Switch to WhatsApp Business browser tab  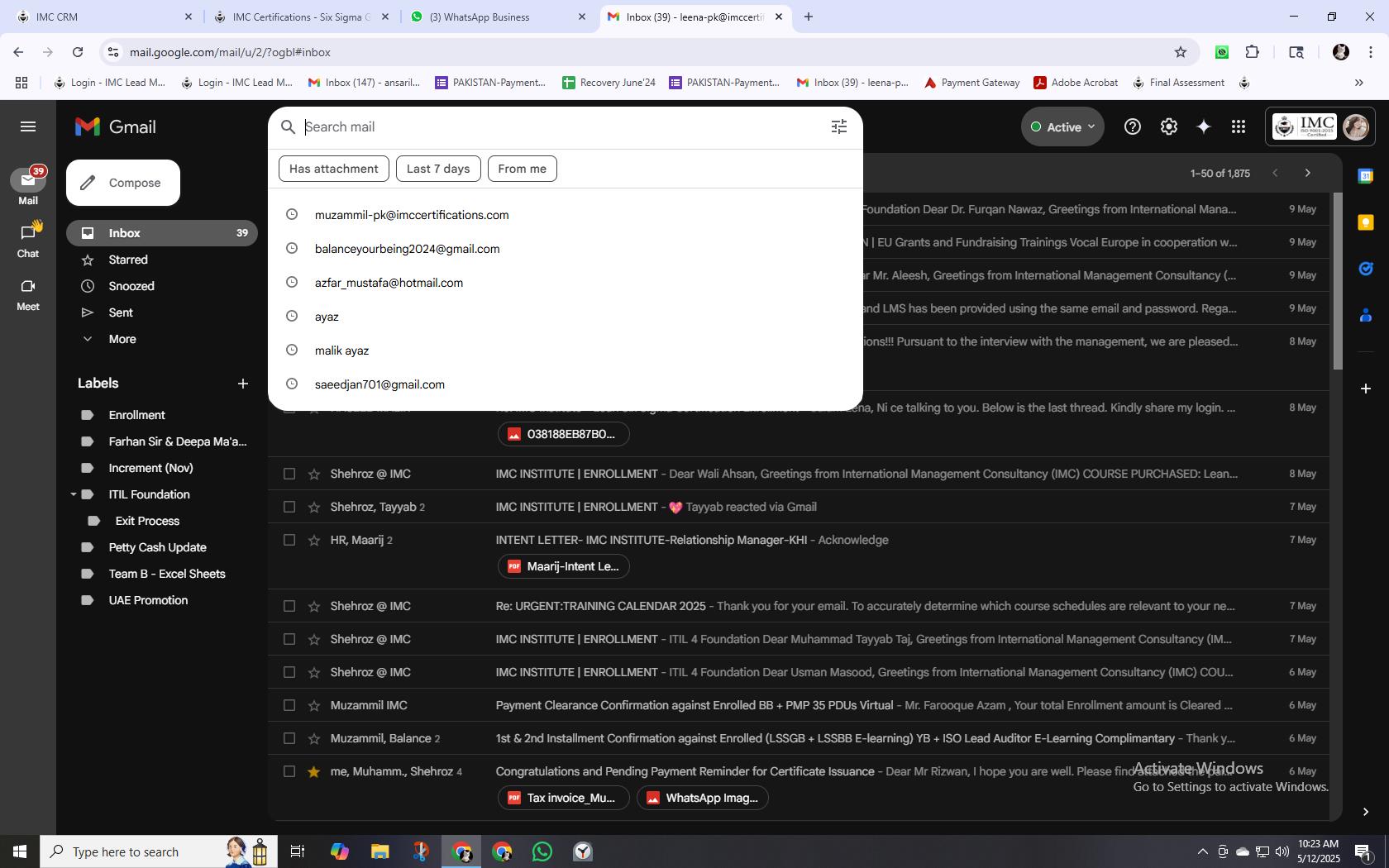(498, 17)
